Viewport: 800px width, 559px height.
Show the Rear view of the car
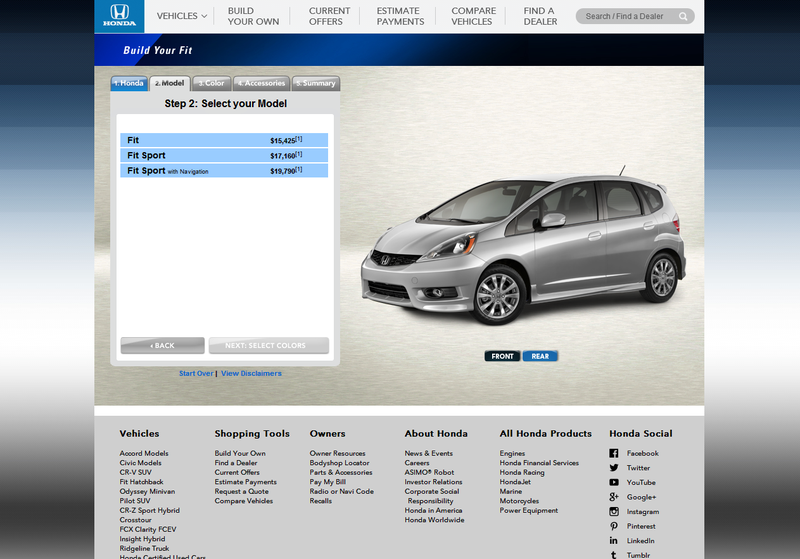pyautogui.click(x=540, y=356)
